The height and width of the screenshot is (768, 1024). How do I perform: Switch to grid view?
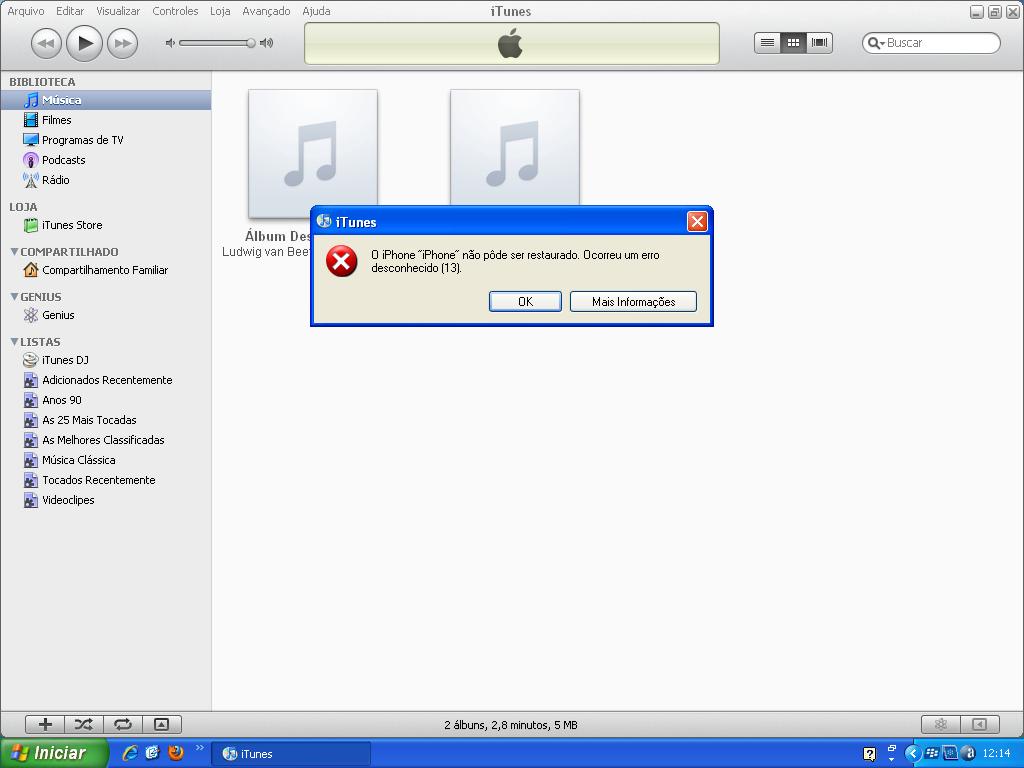point(793,43)
